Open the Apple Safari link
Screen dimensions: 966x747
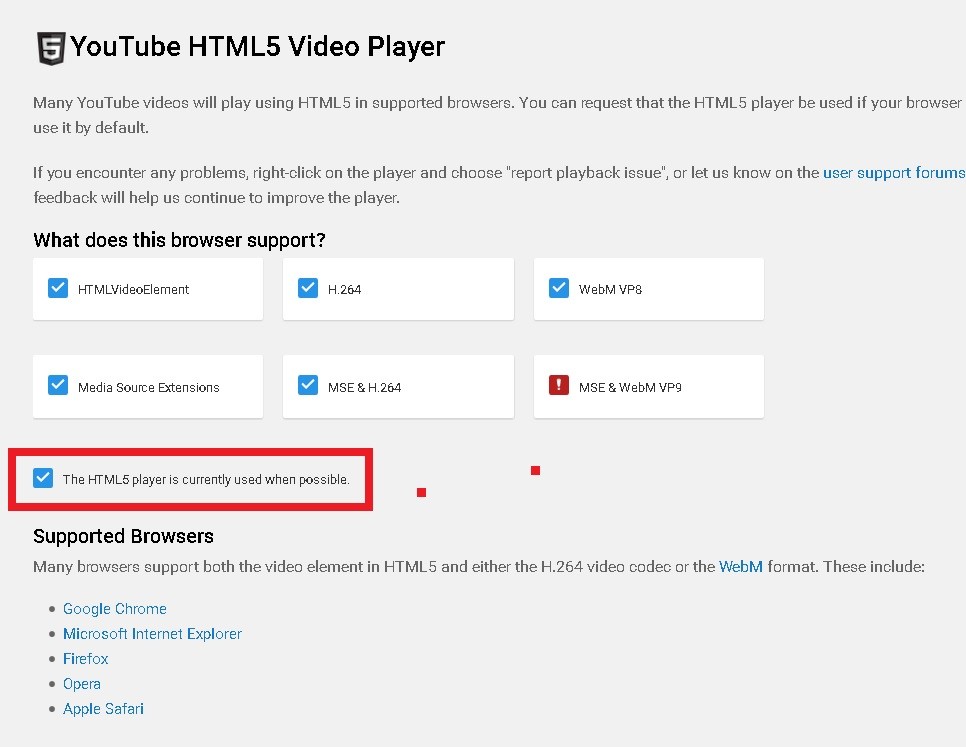(103, 709)
